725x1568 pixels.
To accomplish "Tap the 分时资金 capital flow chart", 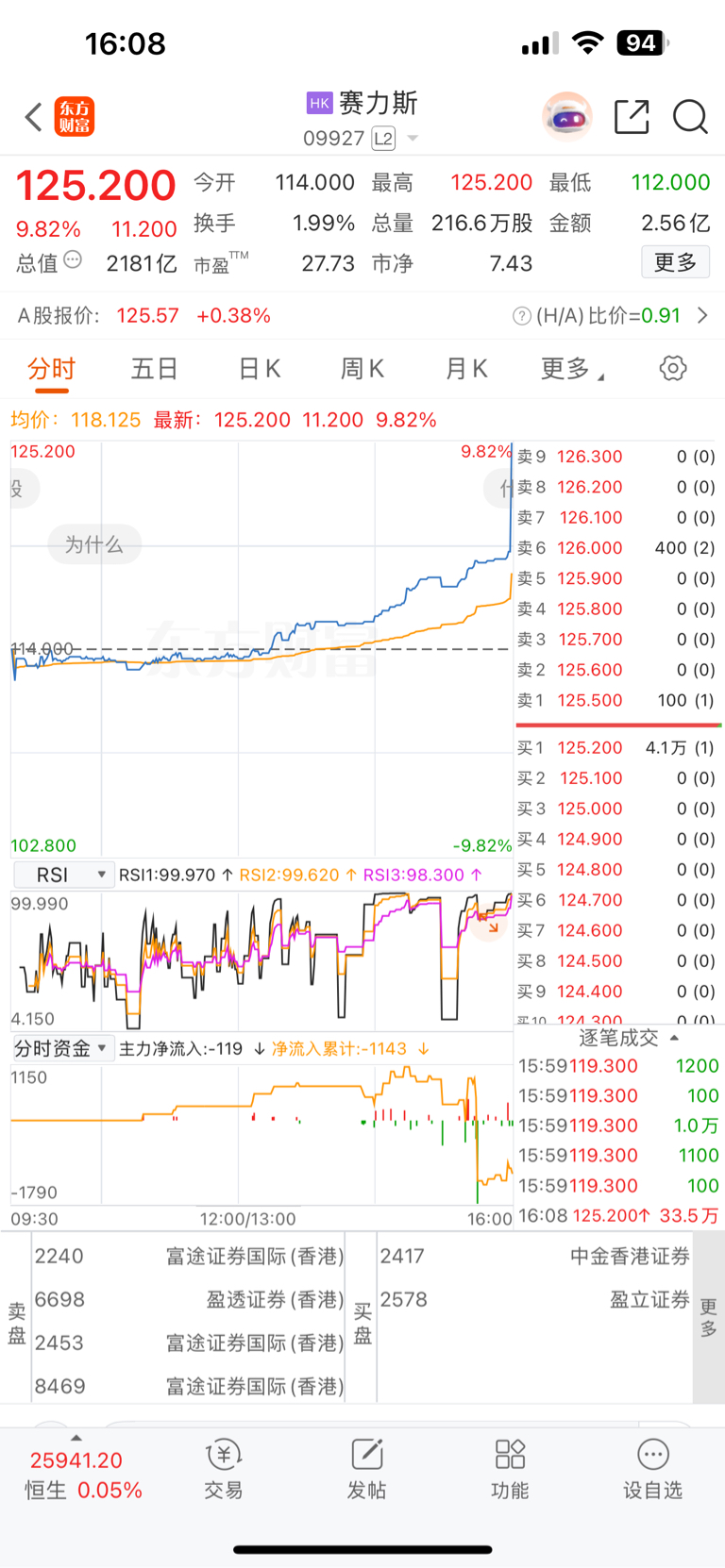I will click(261, 1136).
